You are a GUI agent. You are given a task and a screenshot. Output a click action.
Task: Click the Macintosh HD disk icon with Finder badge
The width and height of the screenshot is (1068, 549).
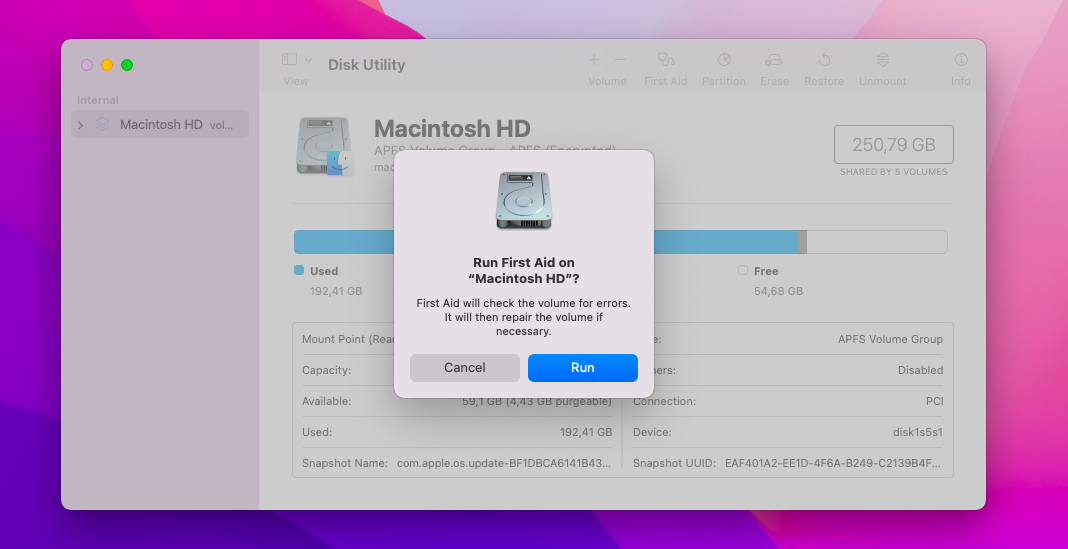point(325,146)
